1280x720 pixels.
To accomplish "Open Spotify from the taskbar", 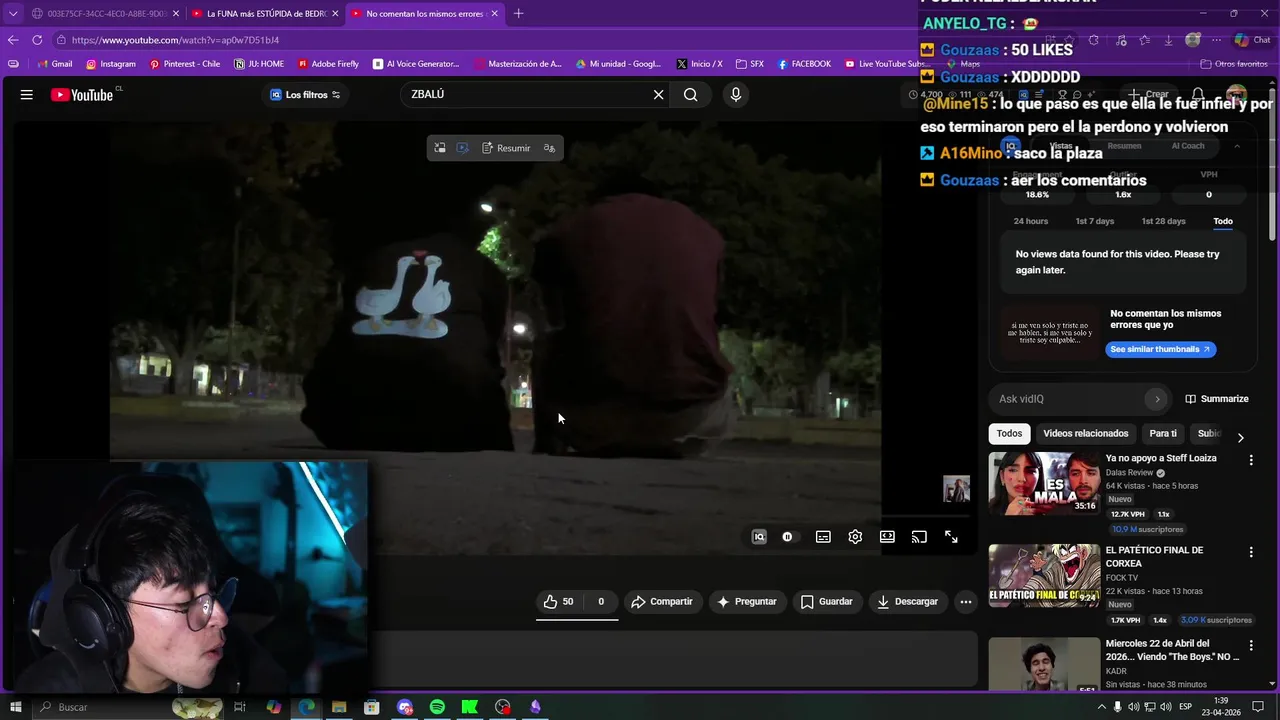I will click(x=437, y=707).
